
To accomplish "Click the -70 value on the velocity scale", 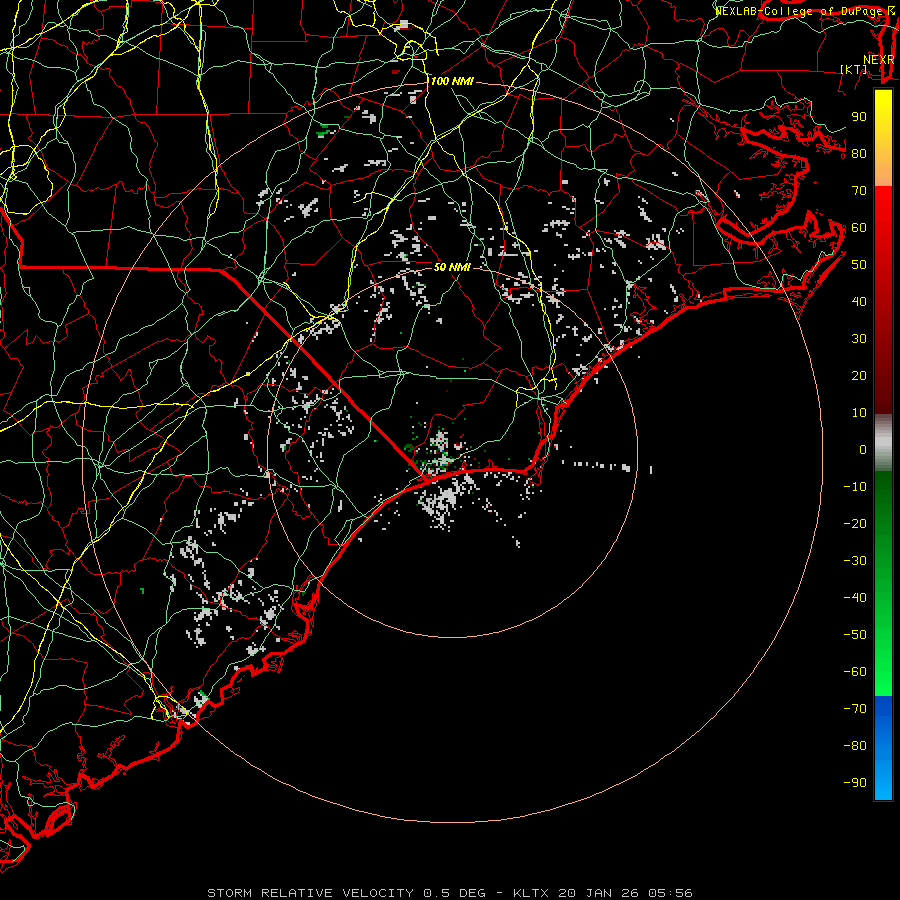I will click(855, 709).
